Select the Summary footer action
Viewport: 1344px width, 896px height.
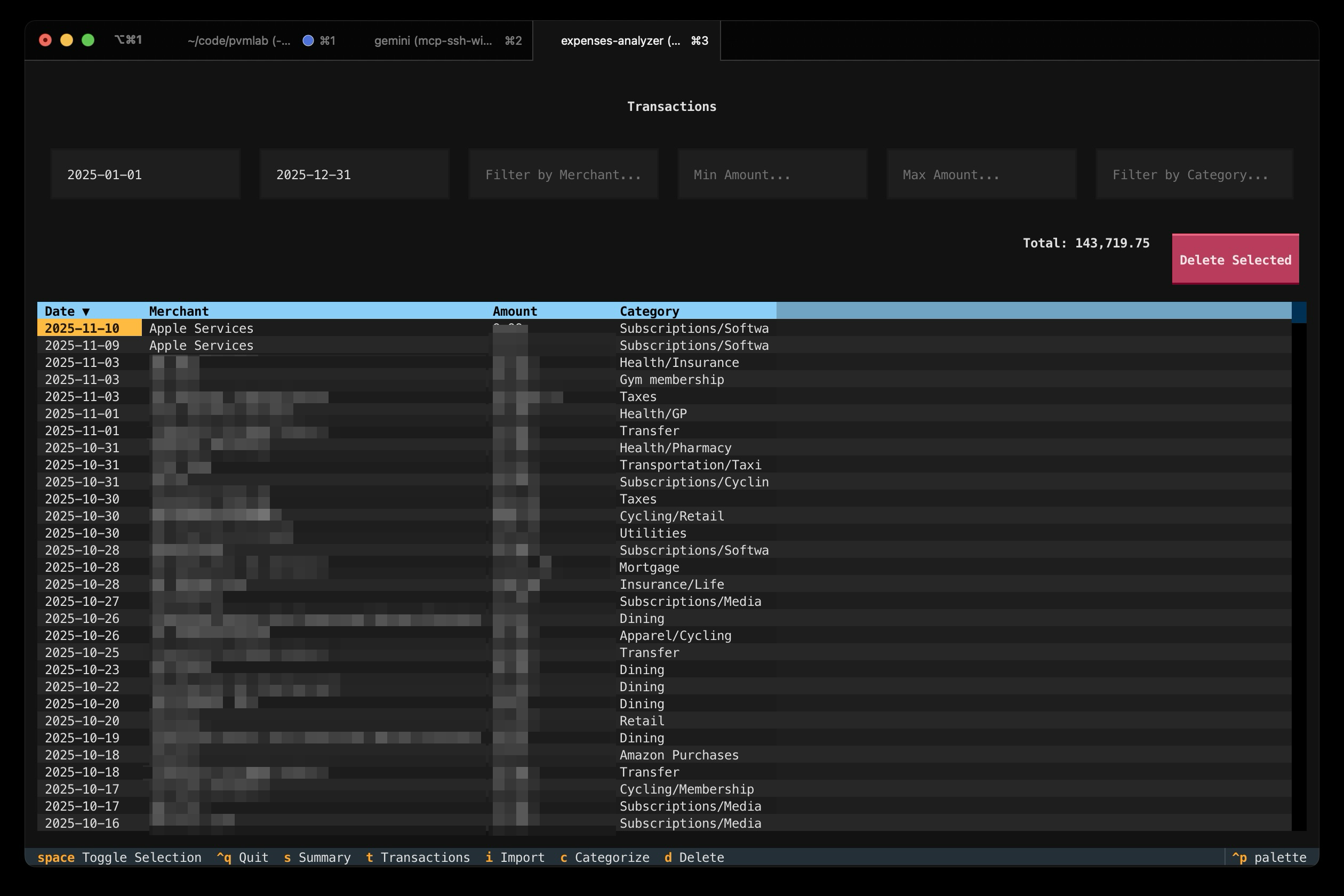pyautogui.click(x=318, y=857)
